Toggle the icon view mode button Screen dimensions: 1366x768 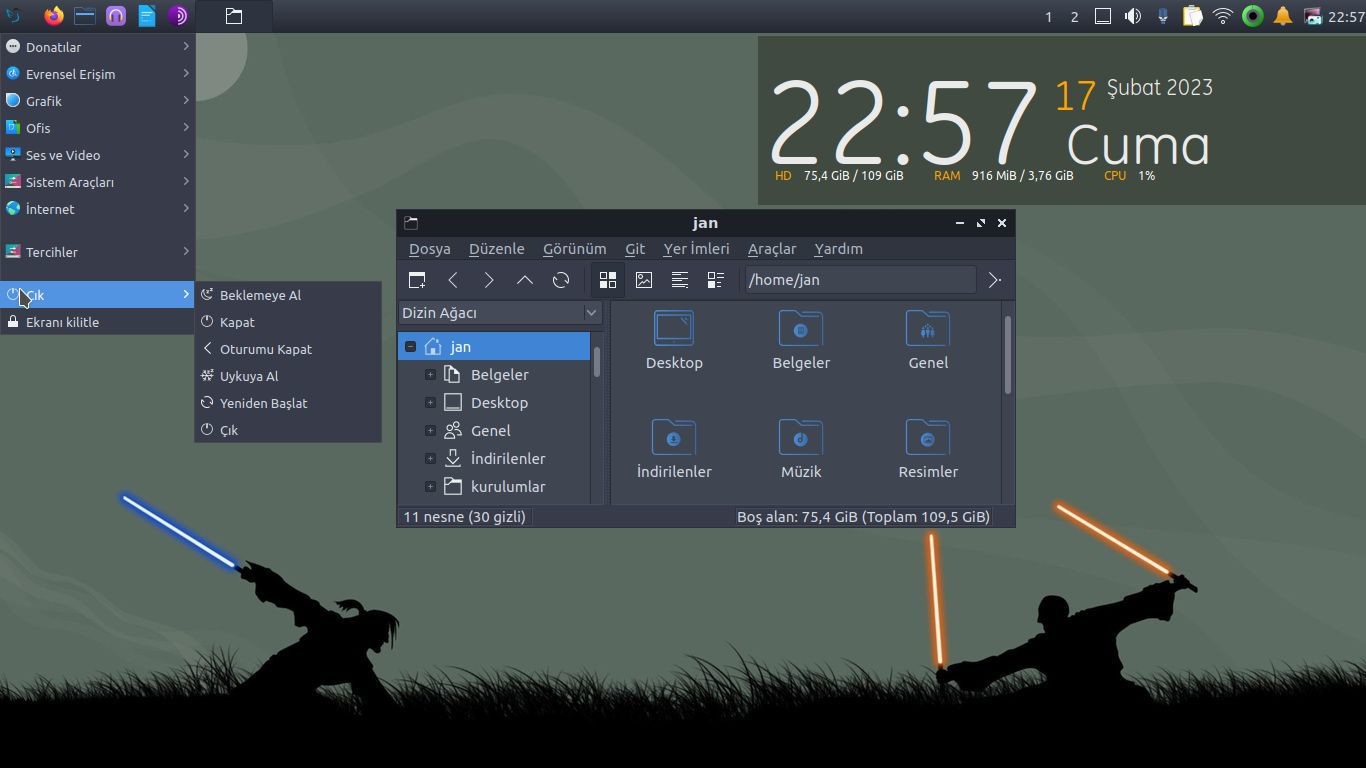[x=607, y=280]
